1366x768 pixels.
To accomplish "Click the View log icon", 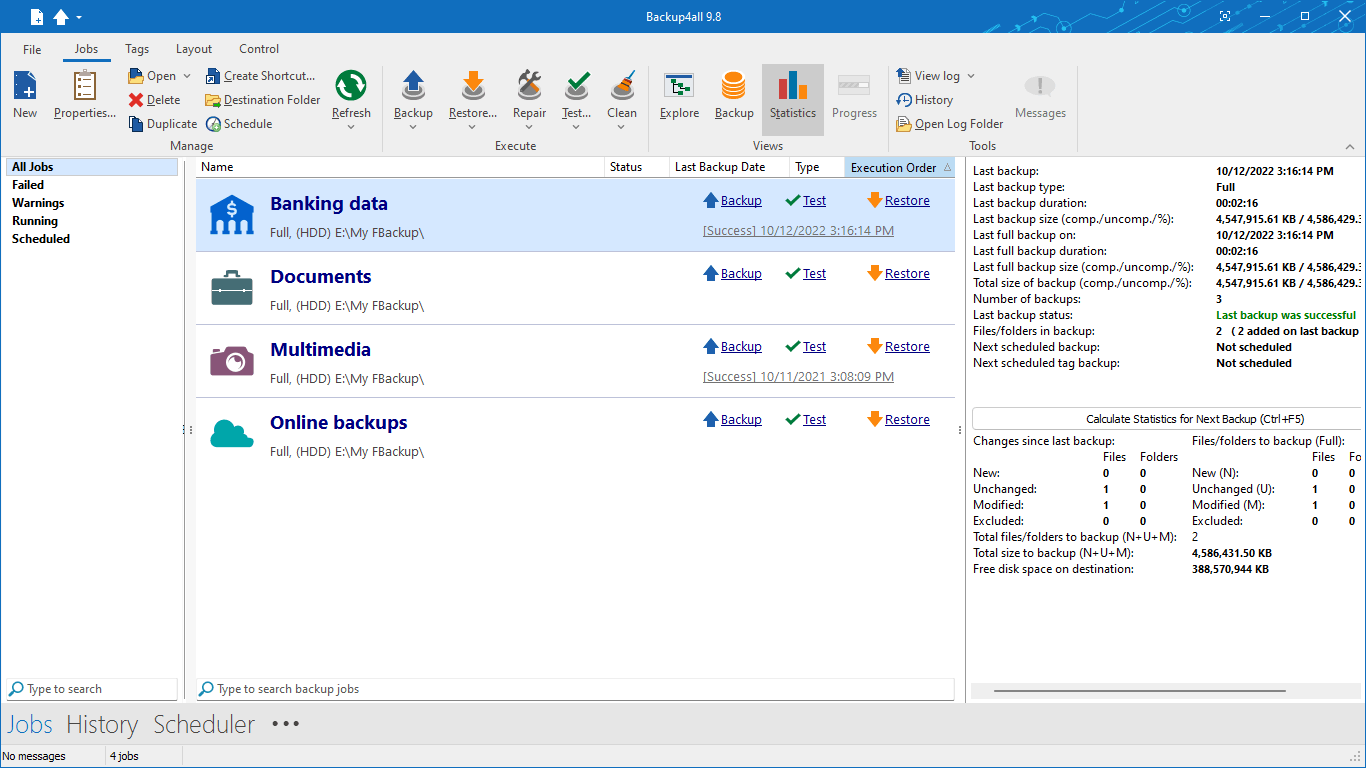I will click(x=904, y=76).
